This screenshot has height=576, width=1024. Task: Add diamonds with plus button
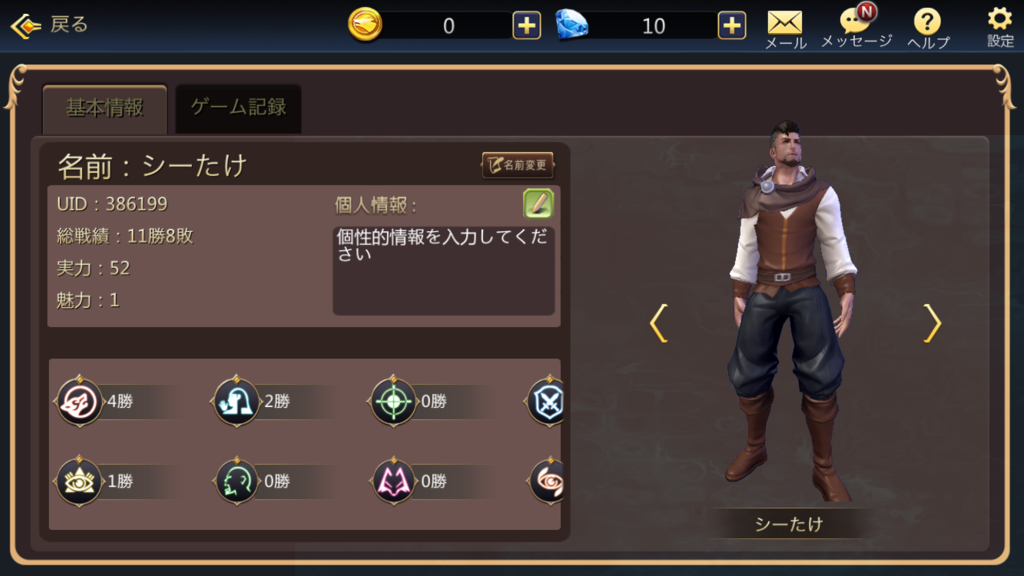[731, 25]
